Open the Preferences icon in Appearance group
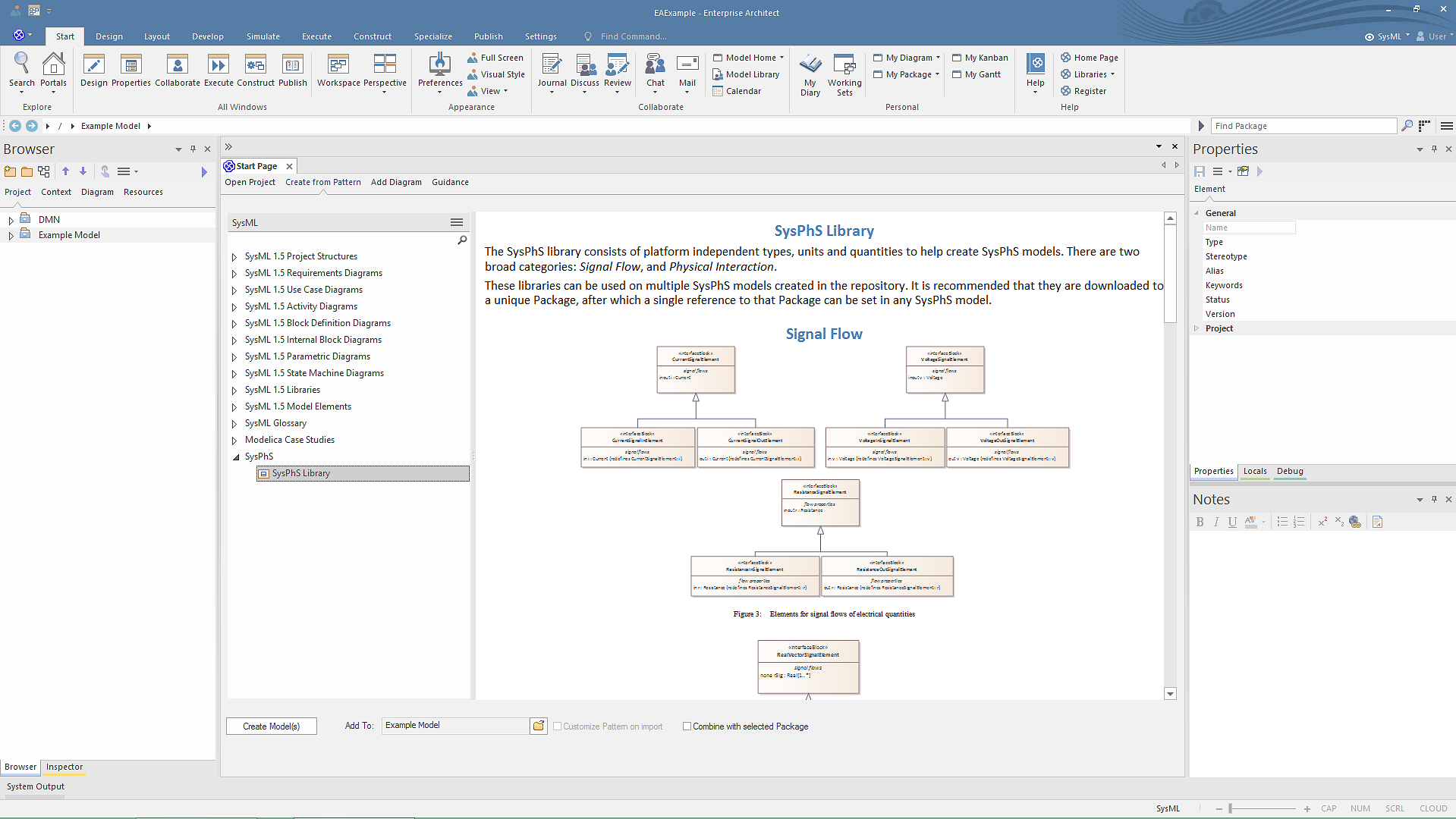The width and height of the screenshot is (1456, 819). [439, 64]
